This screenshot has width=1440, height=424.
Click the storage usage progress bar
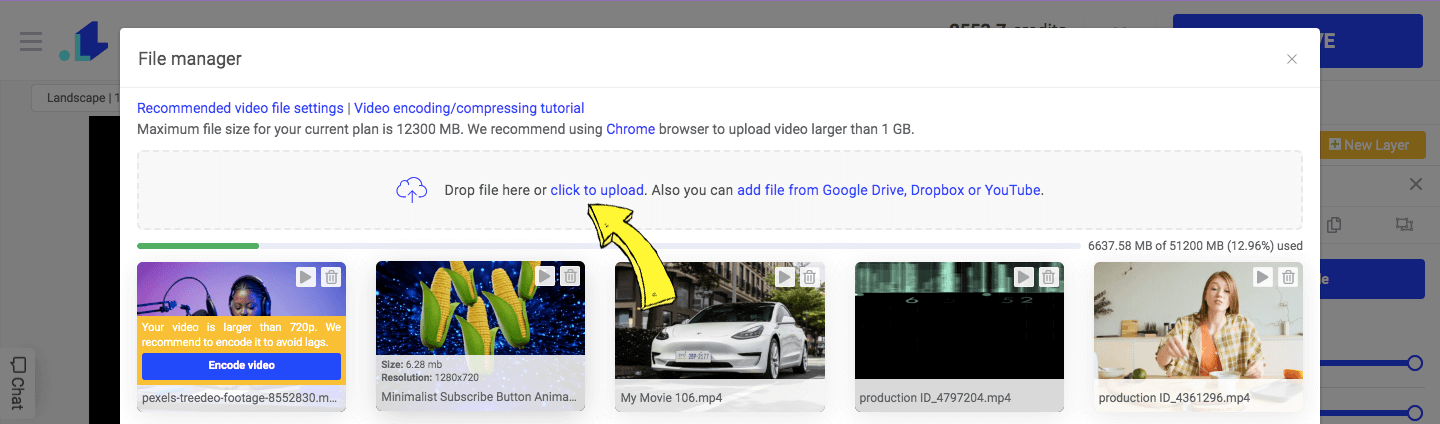tap(611, 245)
